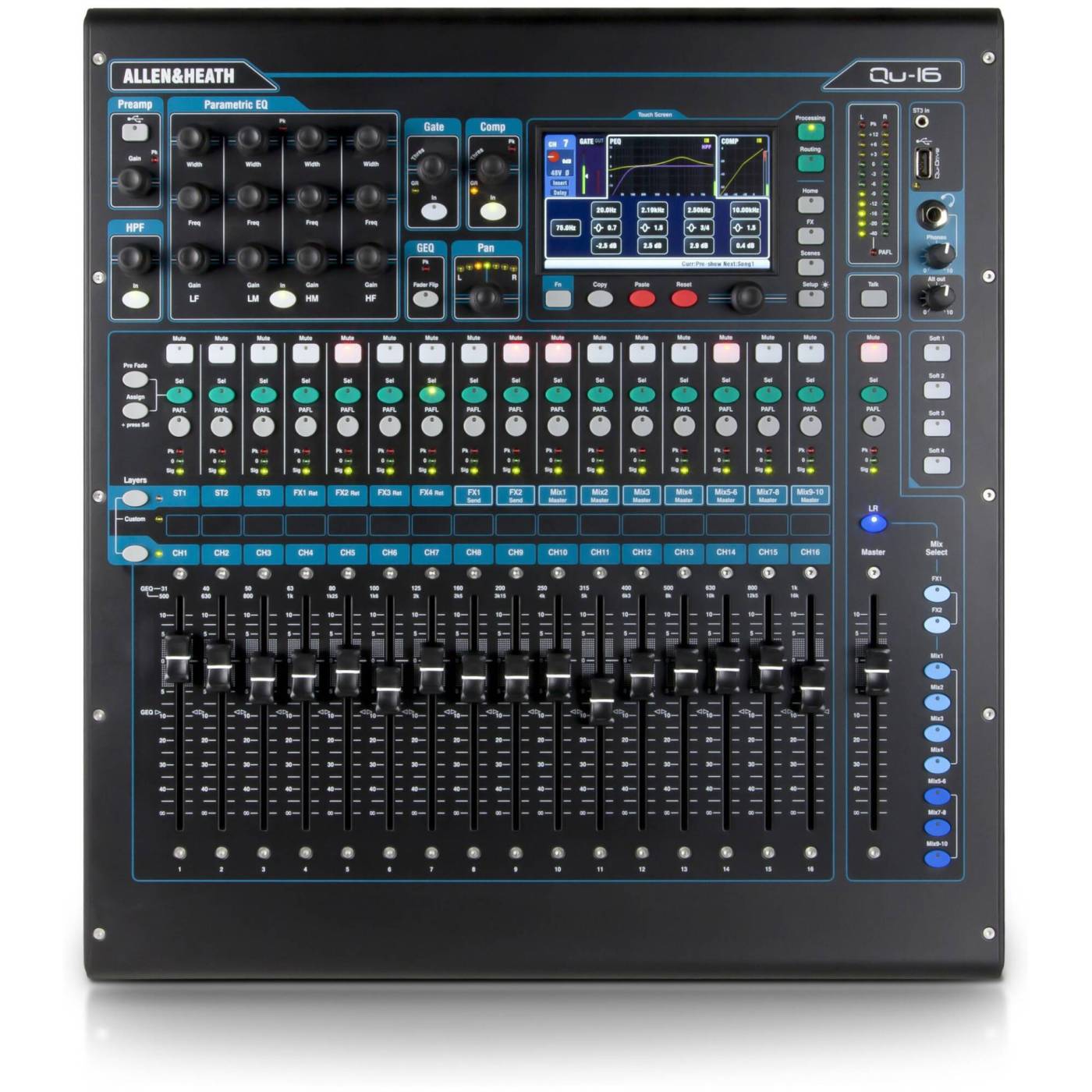Screen dimensions: 1092x1092
Task: Toggle the HPF In switch
Action: (x=135, y=300)
